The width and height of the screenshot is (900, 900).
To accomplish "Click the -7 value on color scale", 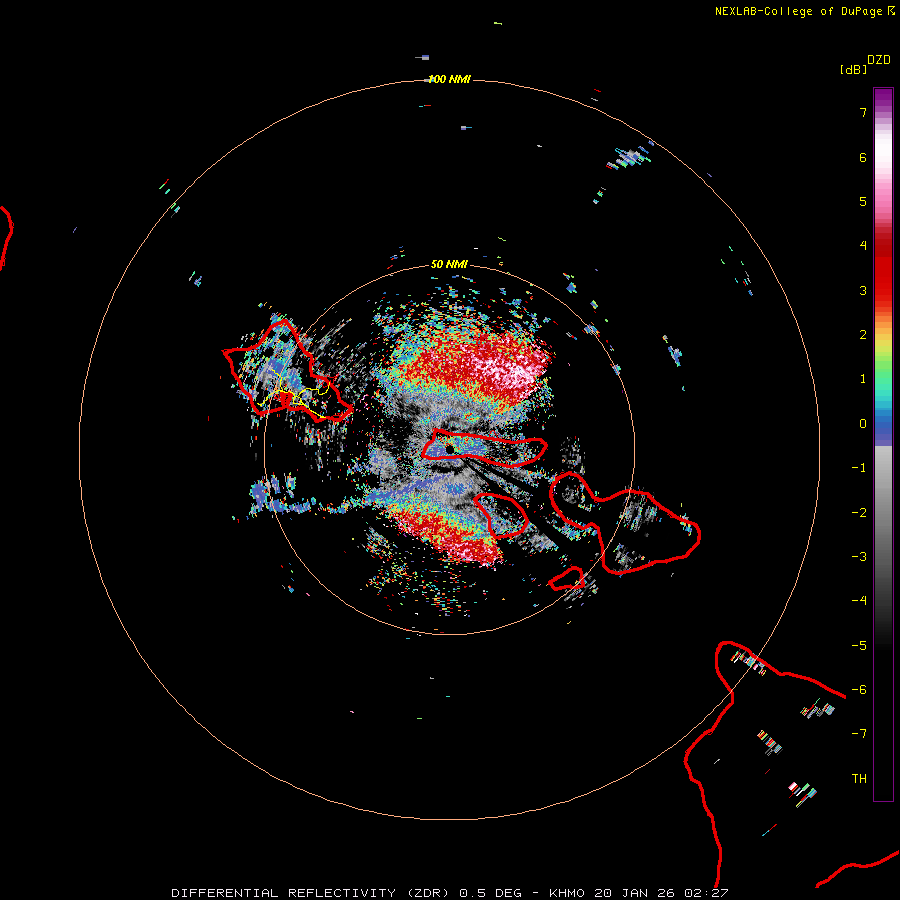I will [859, 734].
